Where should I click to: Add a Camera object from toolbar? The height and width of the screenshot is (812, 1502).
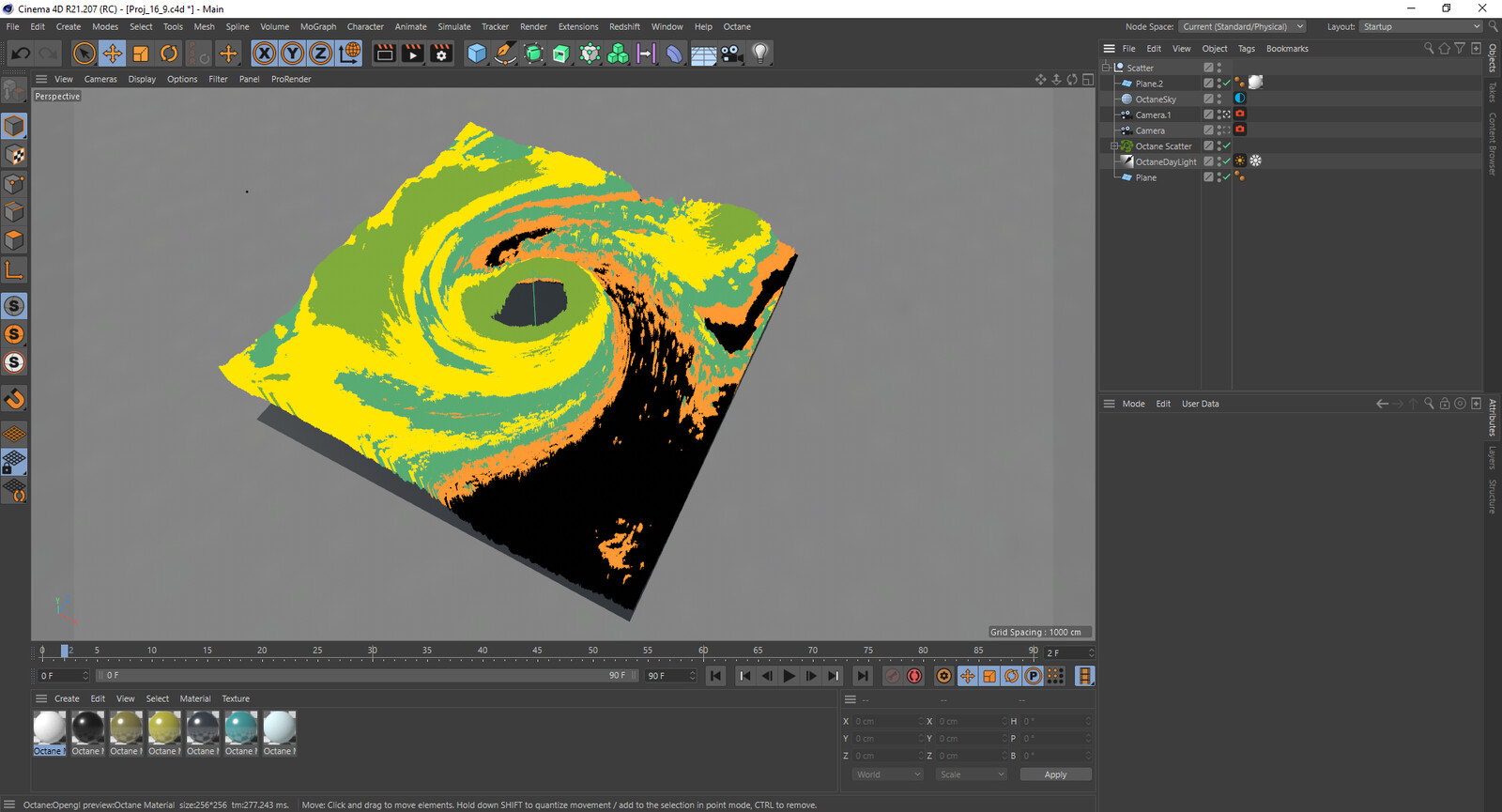732,54
